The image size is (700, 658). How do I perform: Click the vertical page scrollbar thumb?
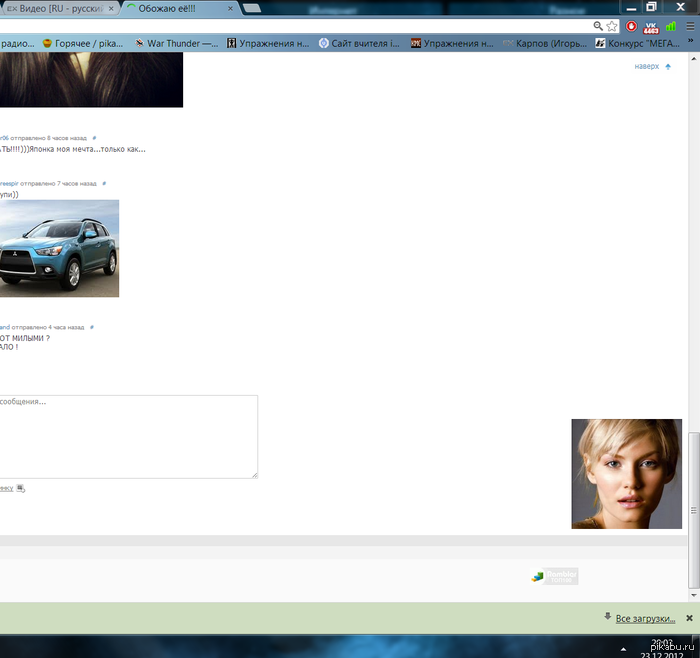693,480
